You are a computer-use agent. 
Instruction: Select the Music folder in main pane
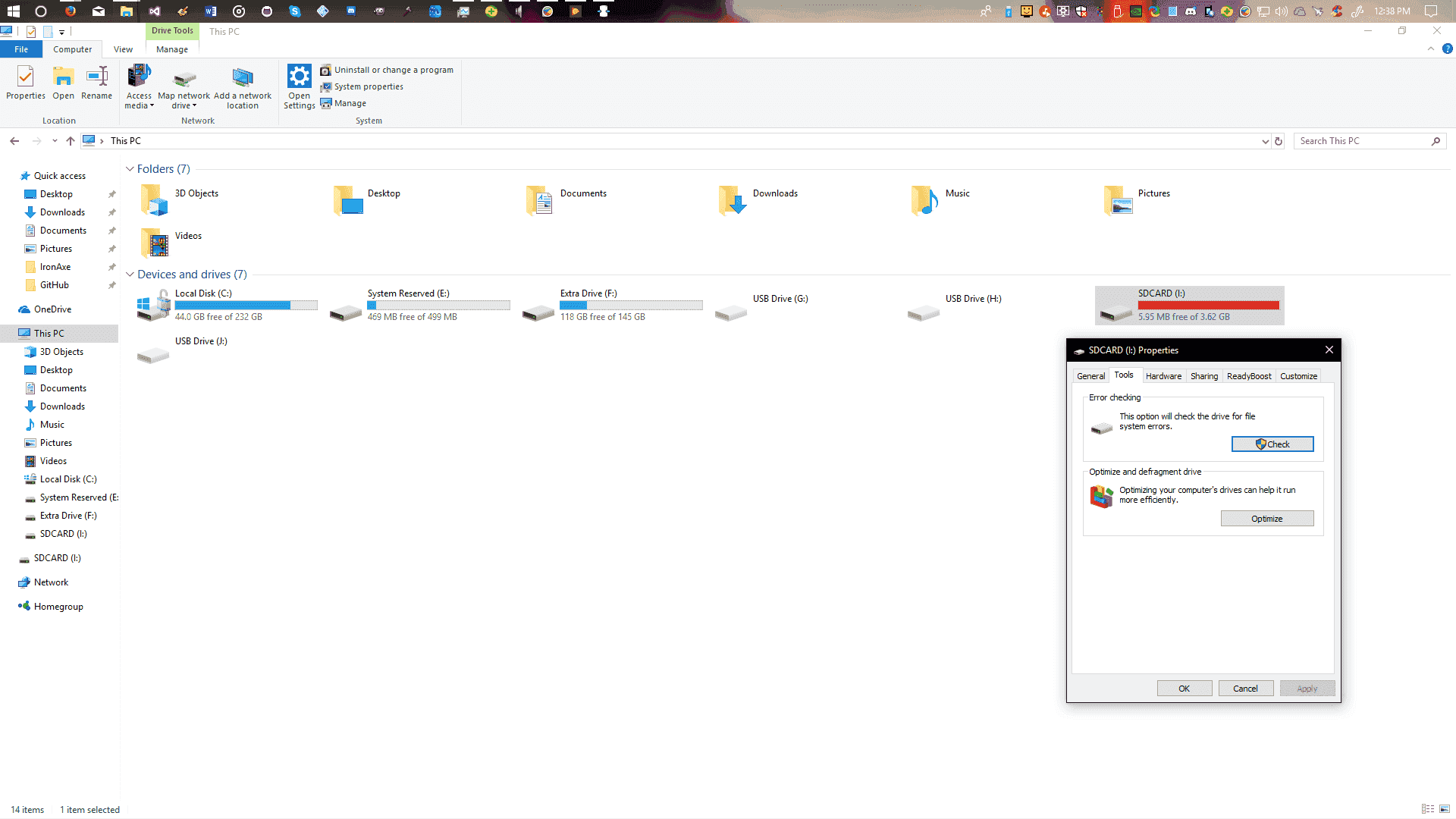coord(940,201)
